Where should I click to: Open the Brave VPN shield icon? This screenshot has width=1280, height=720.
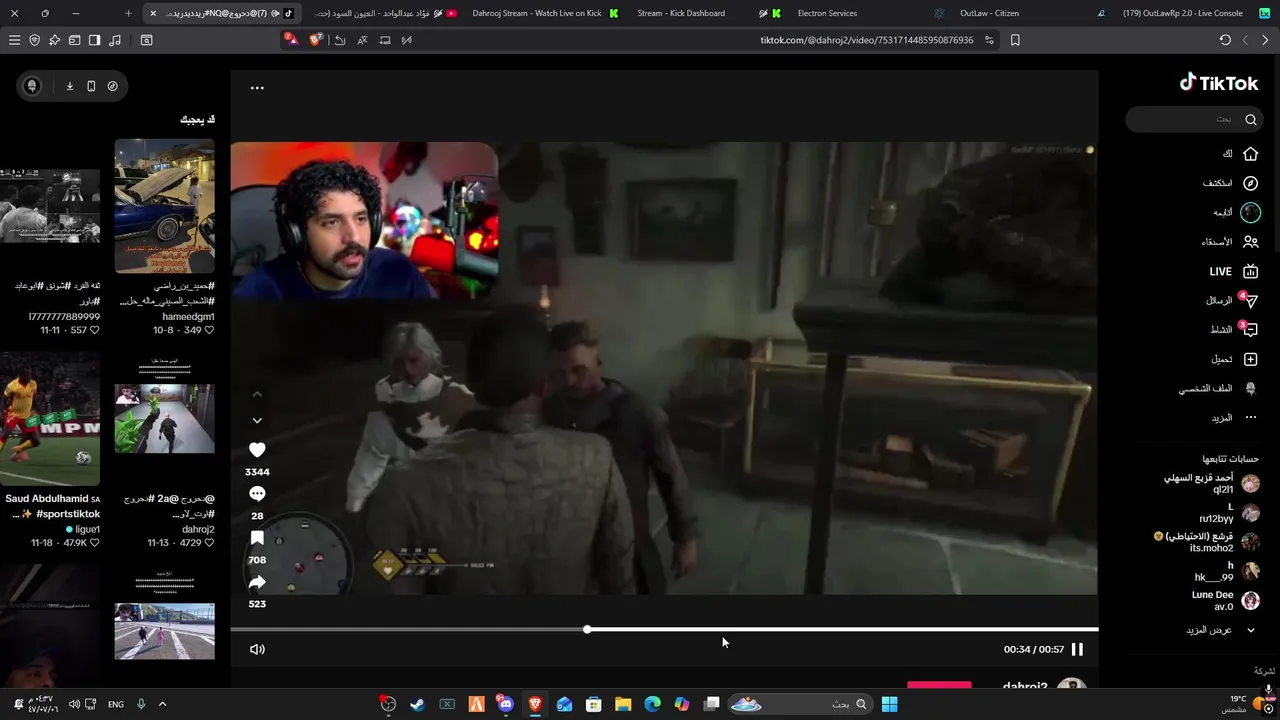point(34,40)
